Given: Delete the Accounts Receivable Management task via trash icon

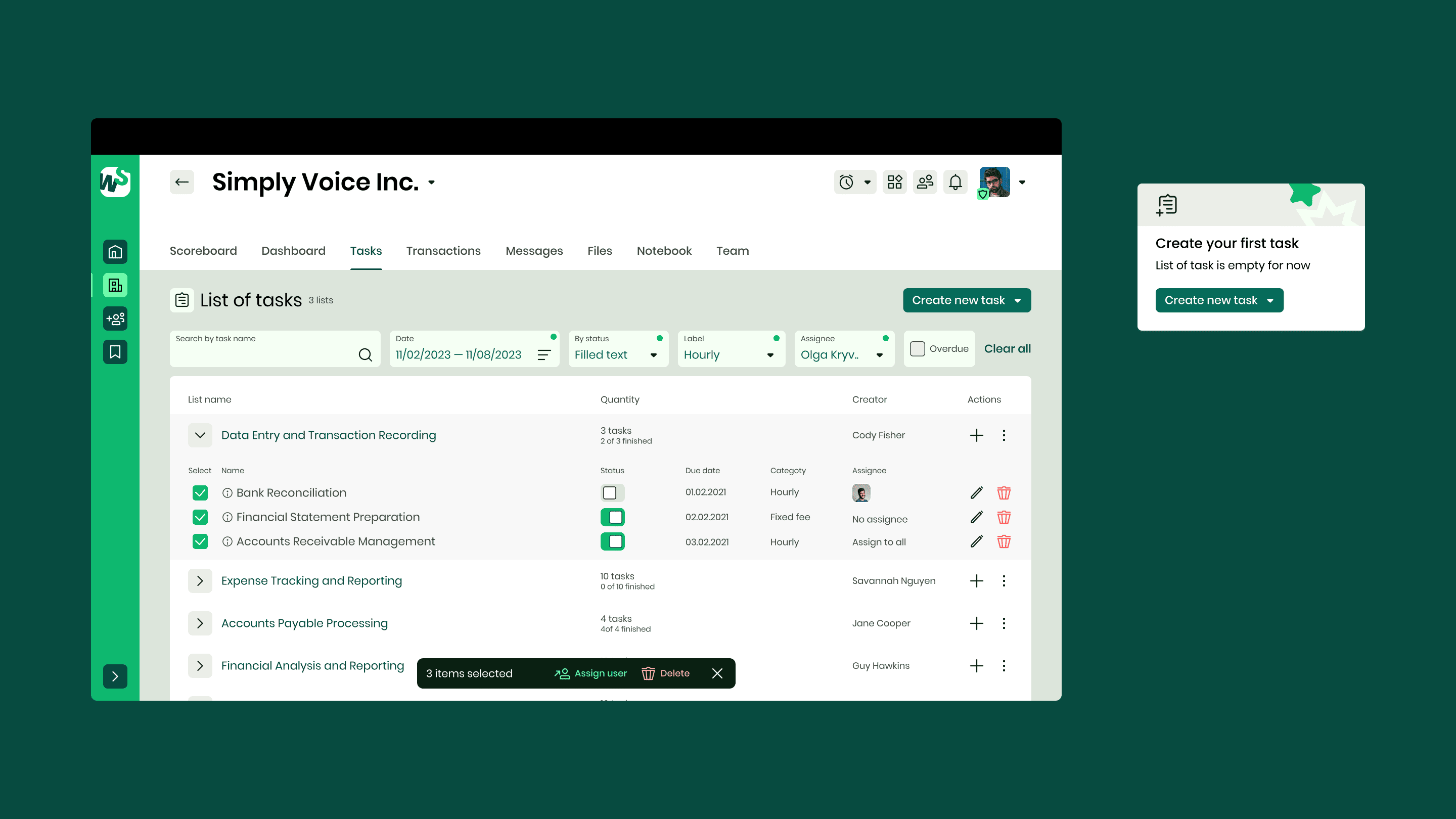Looking at the screenshot, I should click(x=1004, y=541).
